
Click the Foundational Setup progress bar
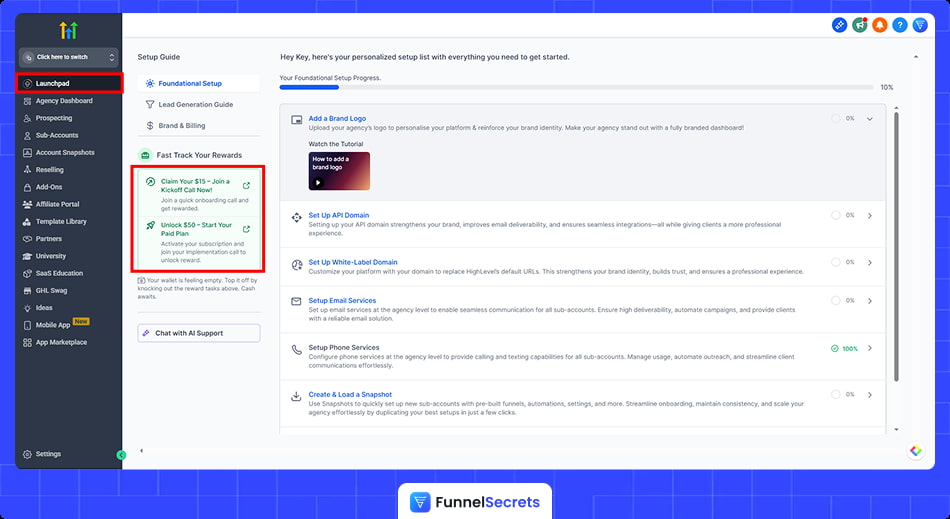tap(576, 87)
